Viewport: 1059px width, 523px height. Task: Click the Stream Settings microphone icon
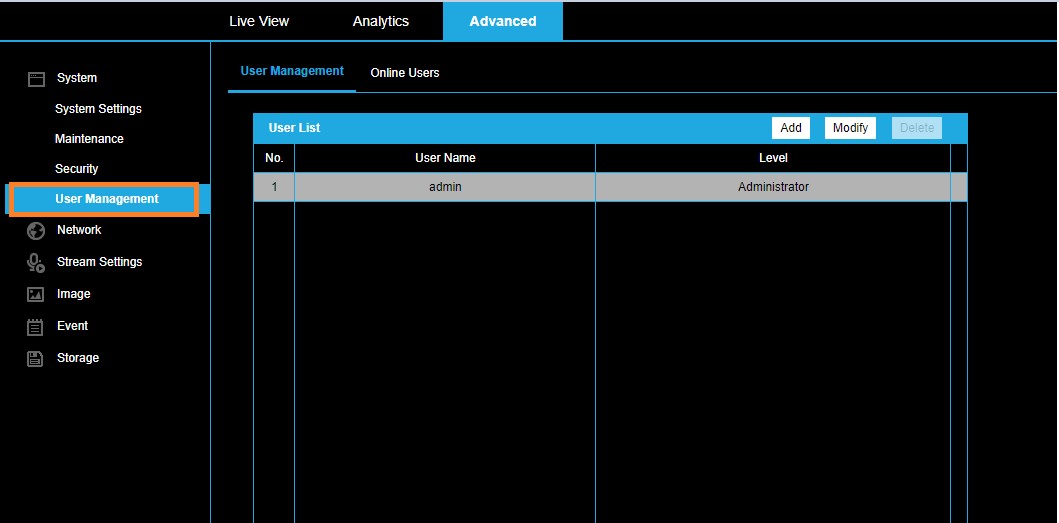pos(36,263)
